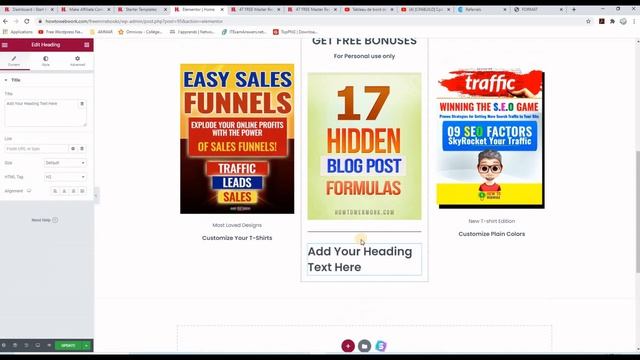Open the ITExamAnswers bookmark
Viewport: 640px width, 360px height.
[244, 32]
